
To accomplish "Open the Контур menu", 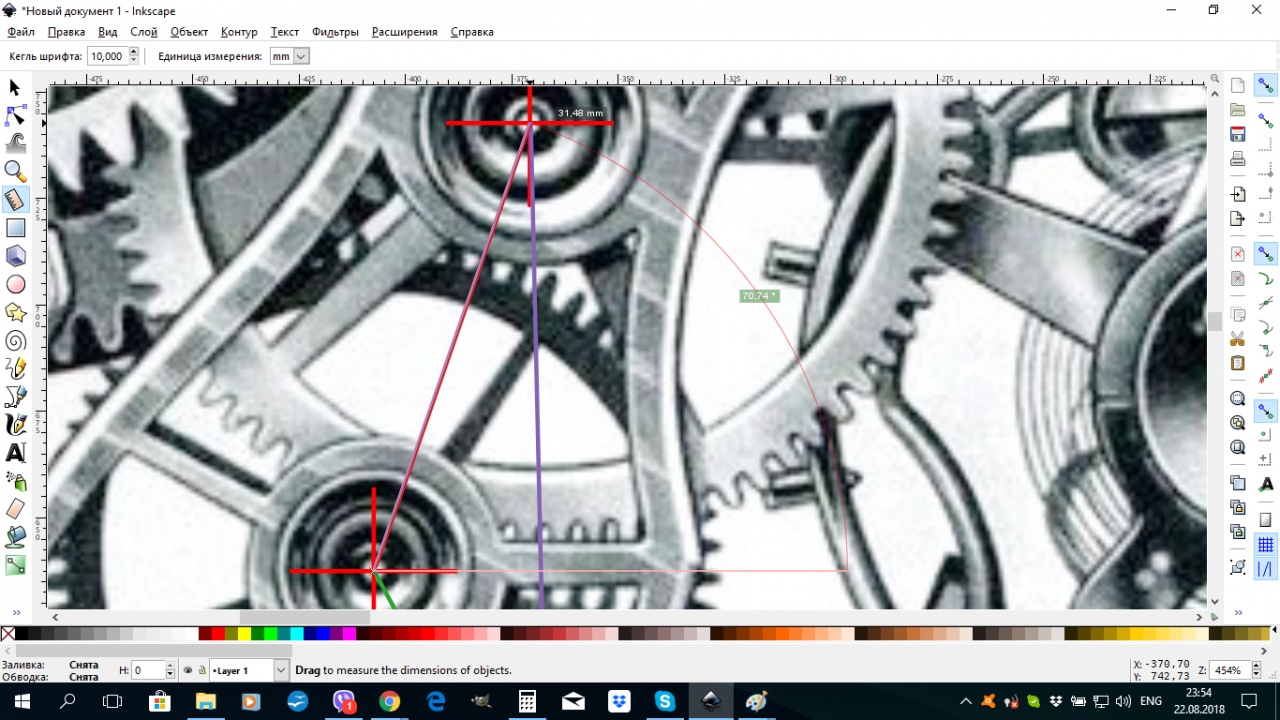I will (x=239, y=32).
